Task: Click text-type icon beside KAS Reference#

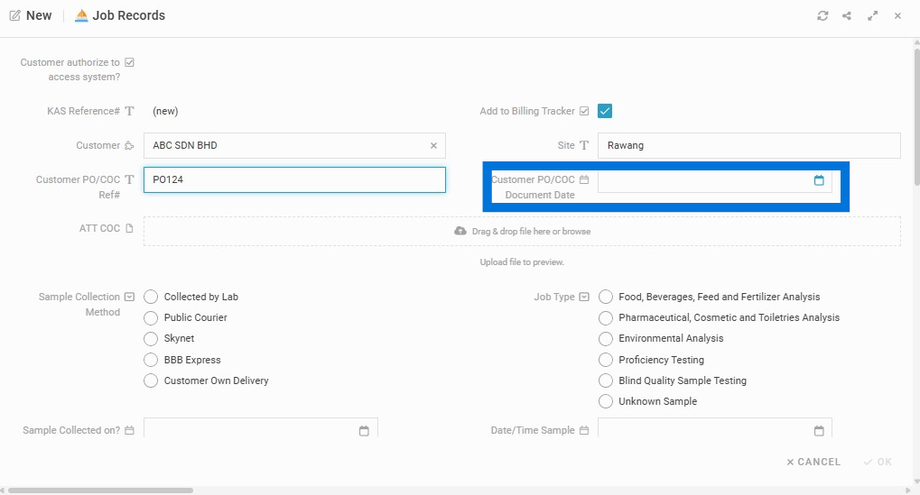Action: pyautogui.click(x=130, y=111)
